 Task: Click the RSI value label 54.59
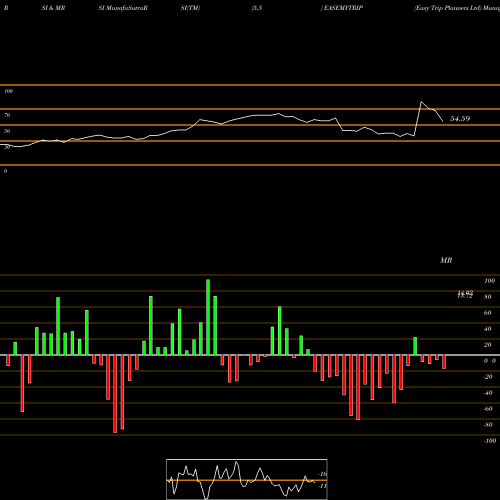tap(460, 119)
